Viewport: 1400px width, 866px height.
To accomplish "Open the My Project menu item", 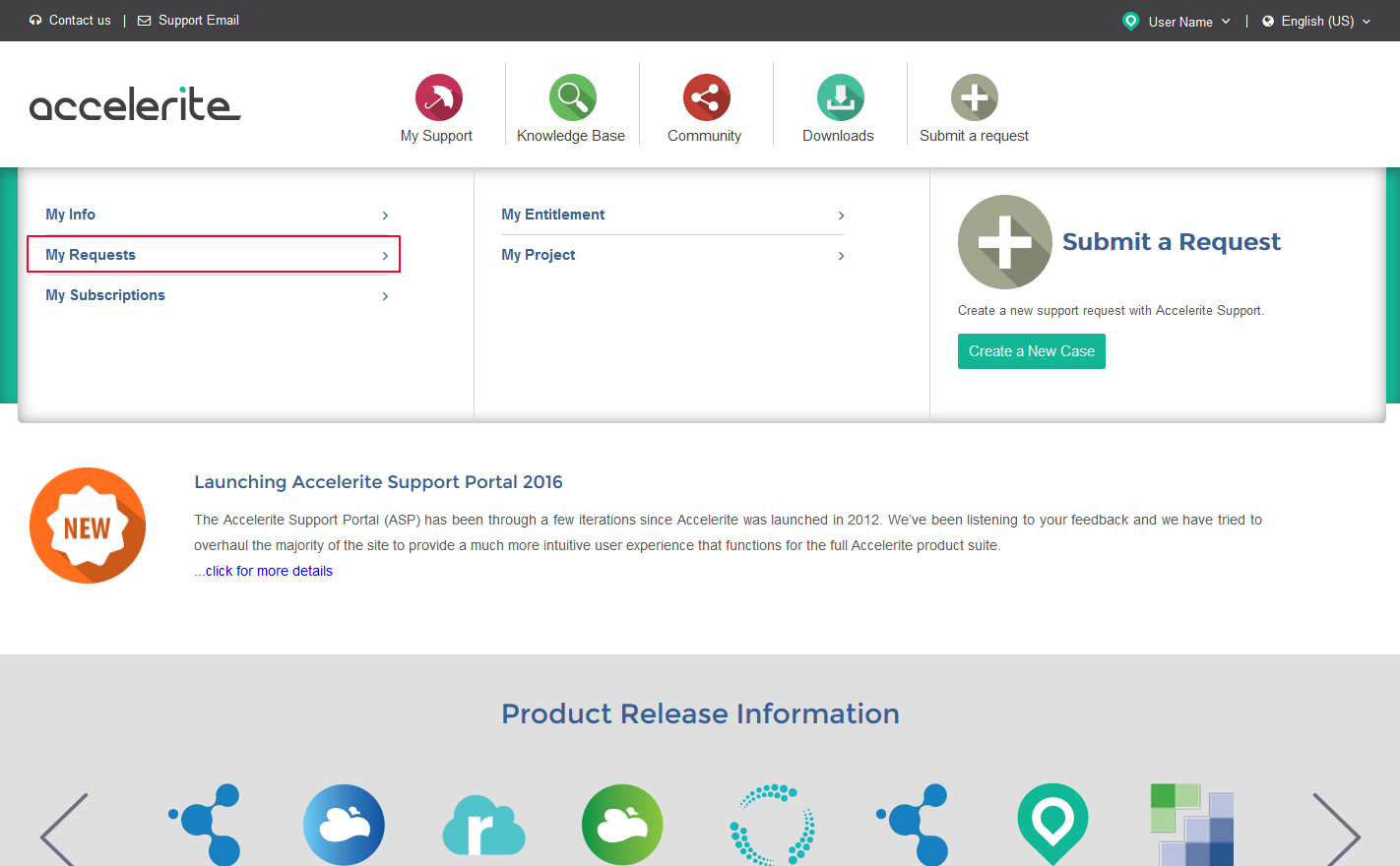I will 672,255.
